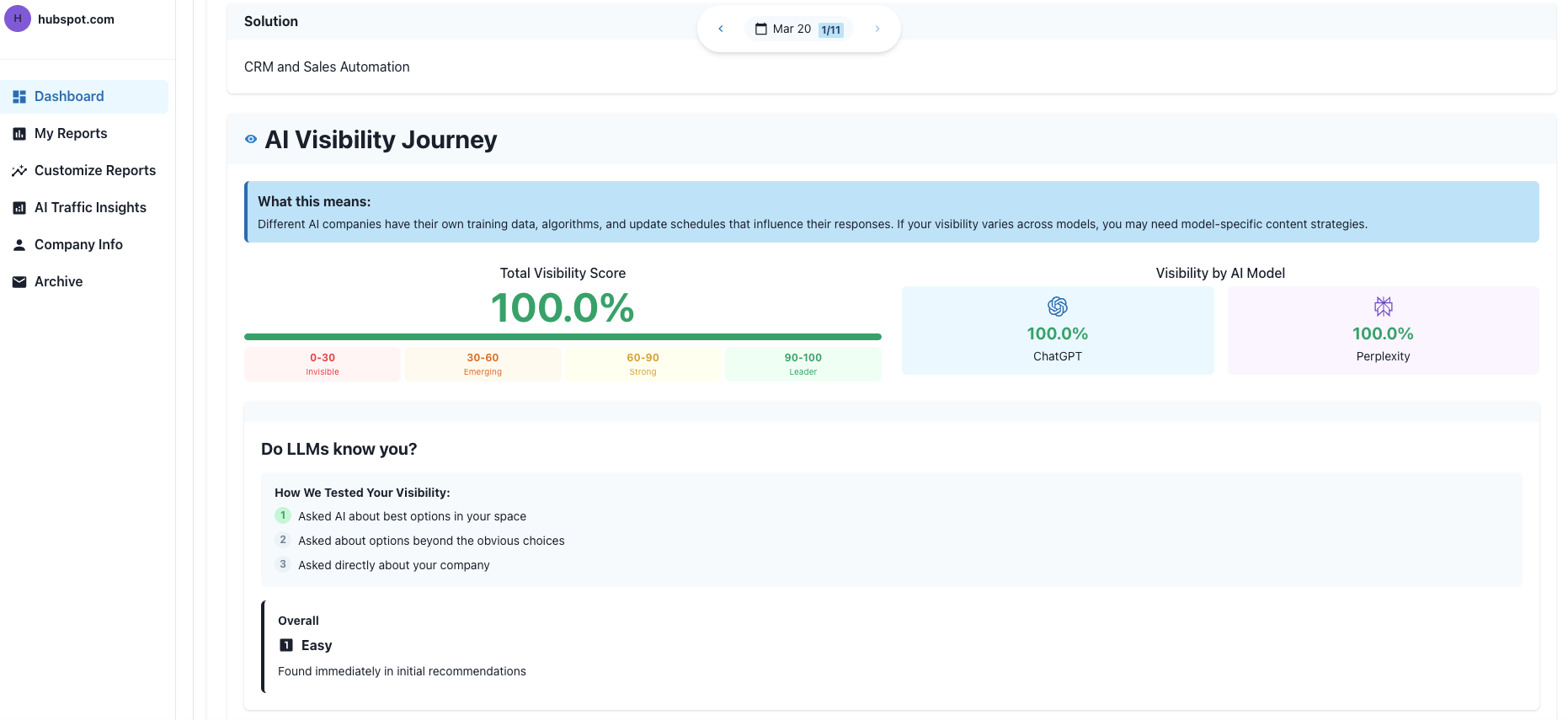Click the ChatGPT 100.0% visibility card

pos(1058,330)
